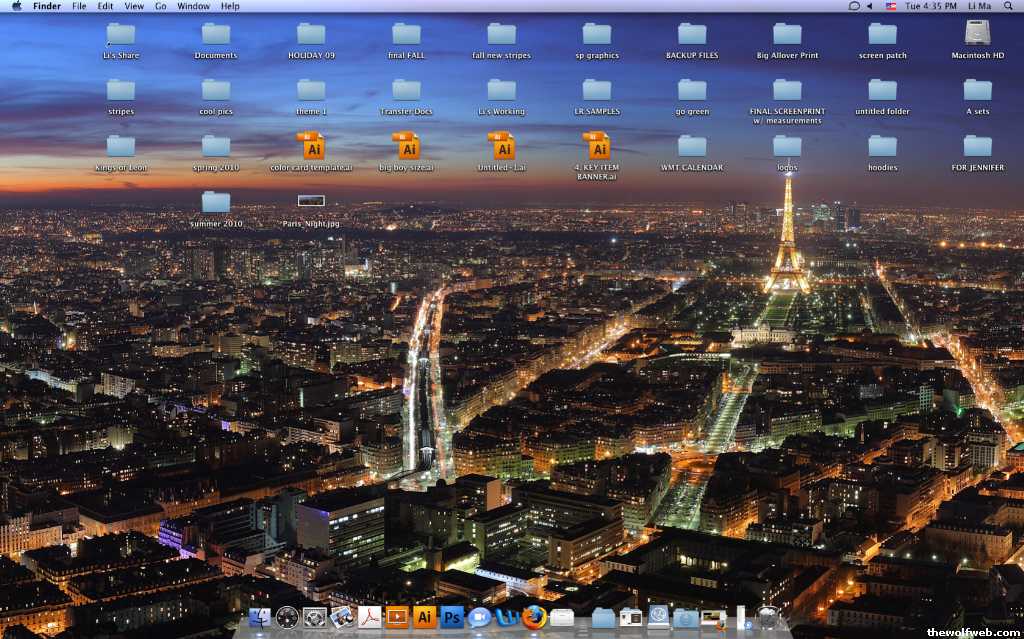1024x639 pixels.
Task: Select the big boy size.ai file
Action: click(x=406, y=146)
